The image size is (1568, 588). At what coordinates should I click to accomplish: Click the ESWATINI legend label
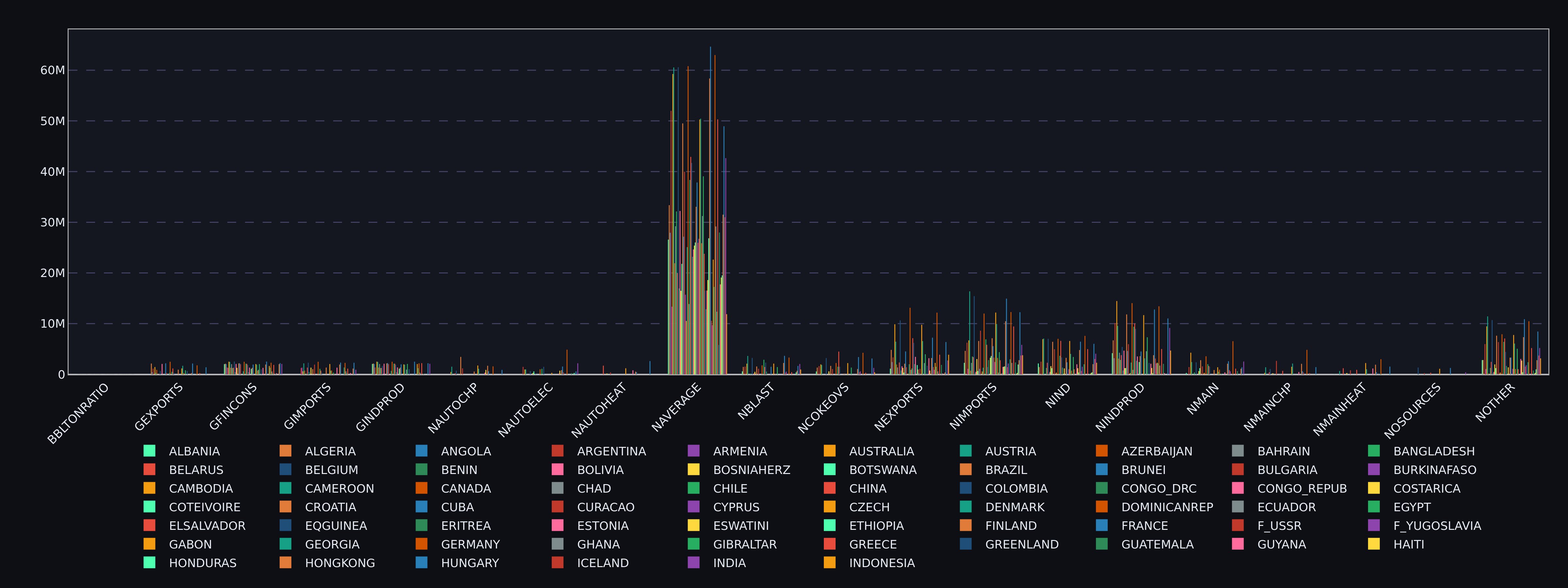point(741,526)
